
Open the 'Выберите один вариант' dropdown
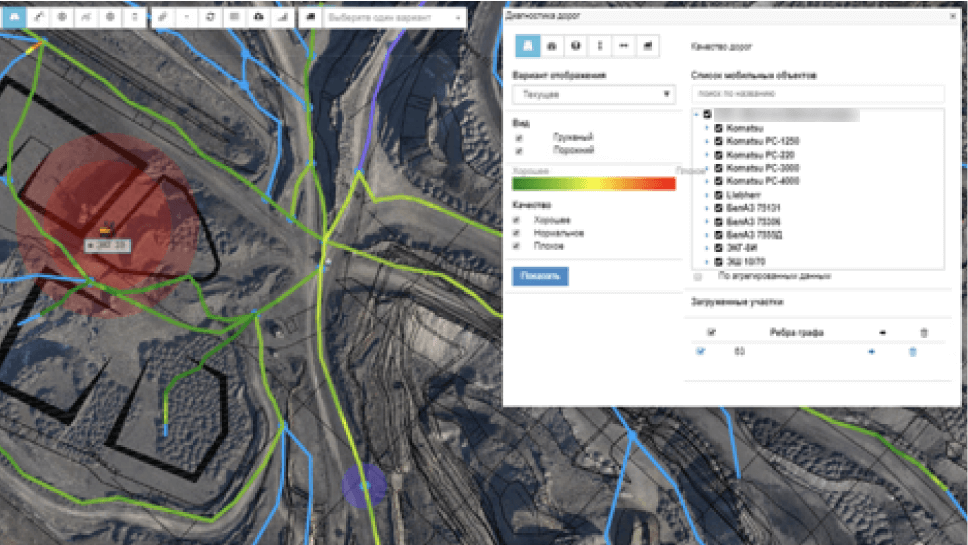396,17
